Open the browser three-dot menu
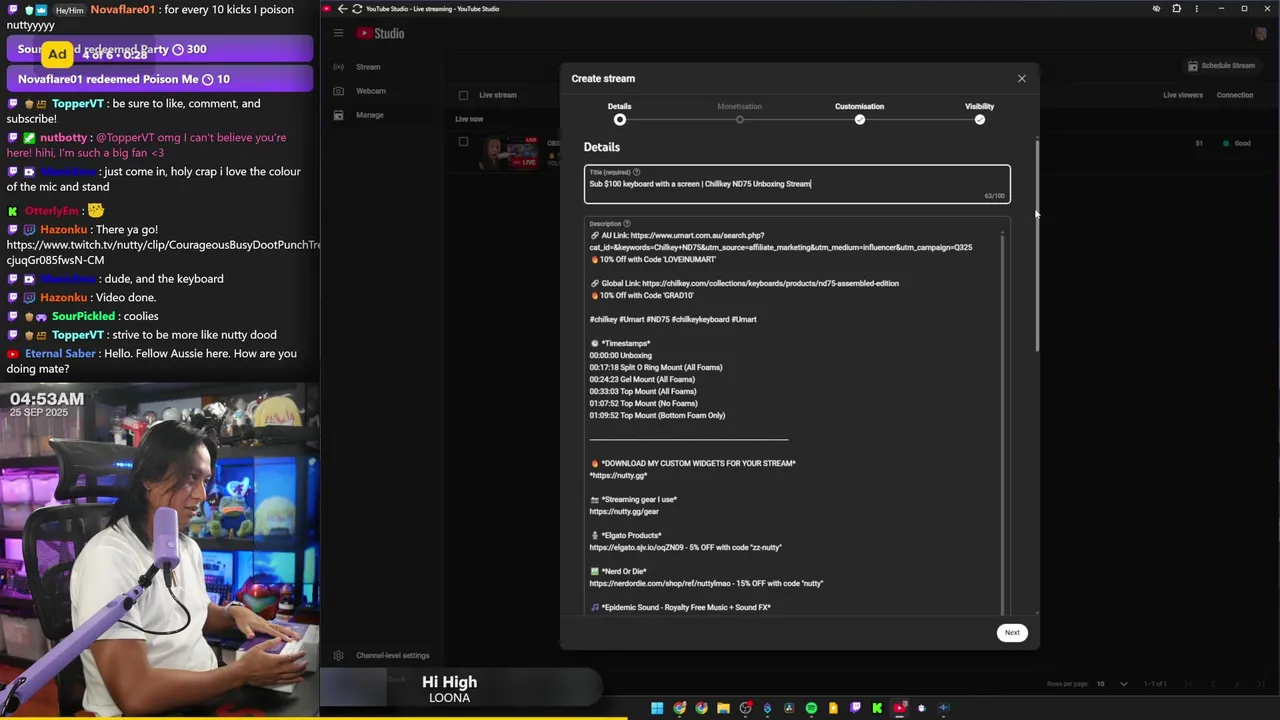 tap(1196, 9)
